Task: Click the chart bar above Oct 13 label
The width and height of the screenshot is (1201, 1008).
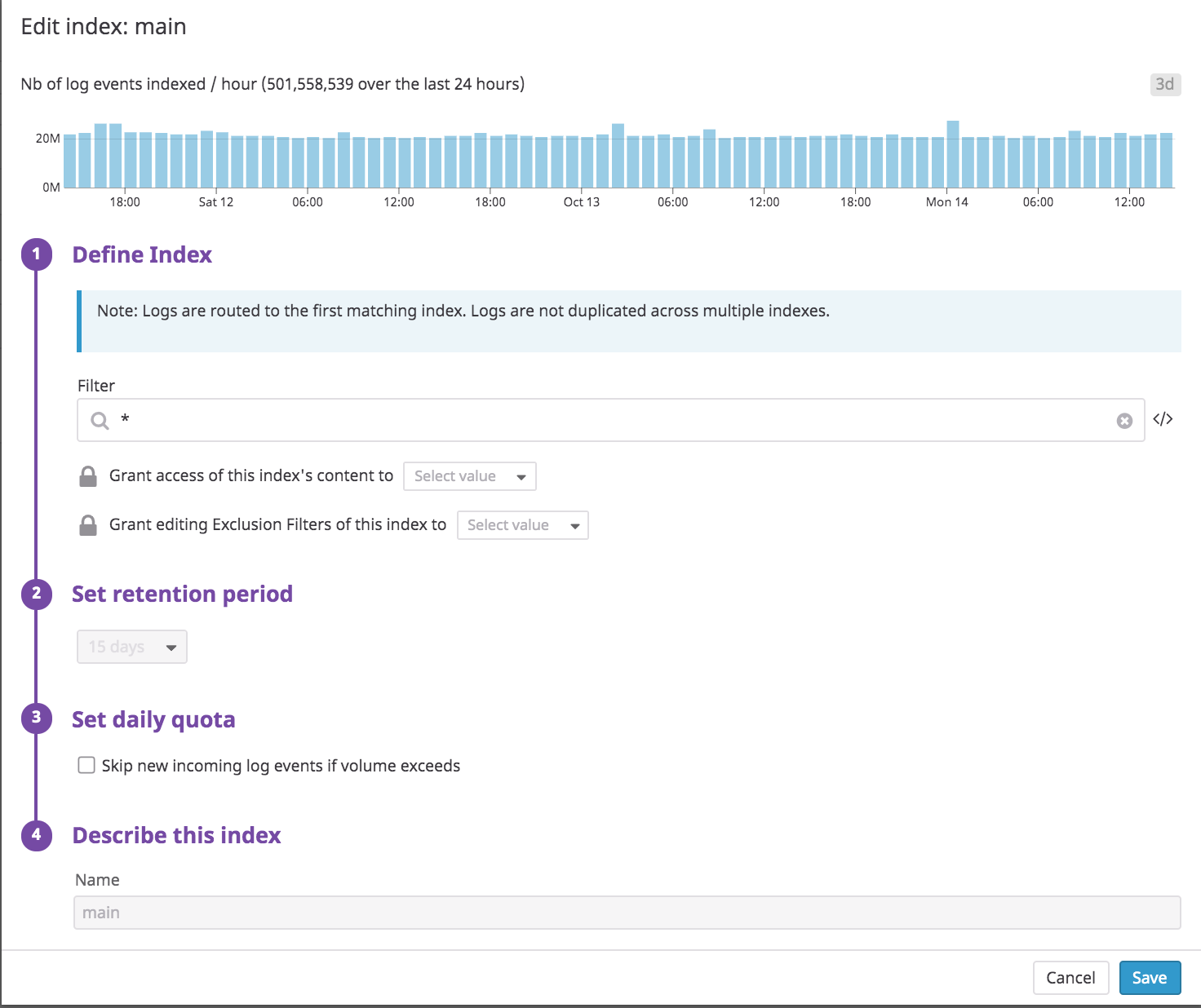Action: pos(587,161)
